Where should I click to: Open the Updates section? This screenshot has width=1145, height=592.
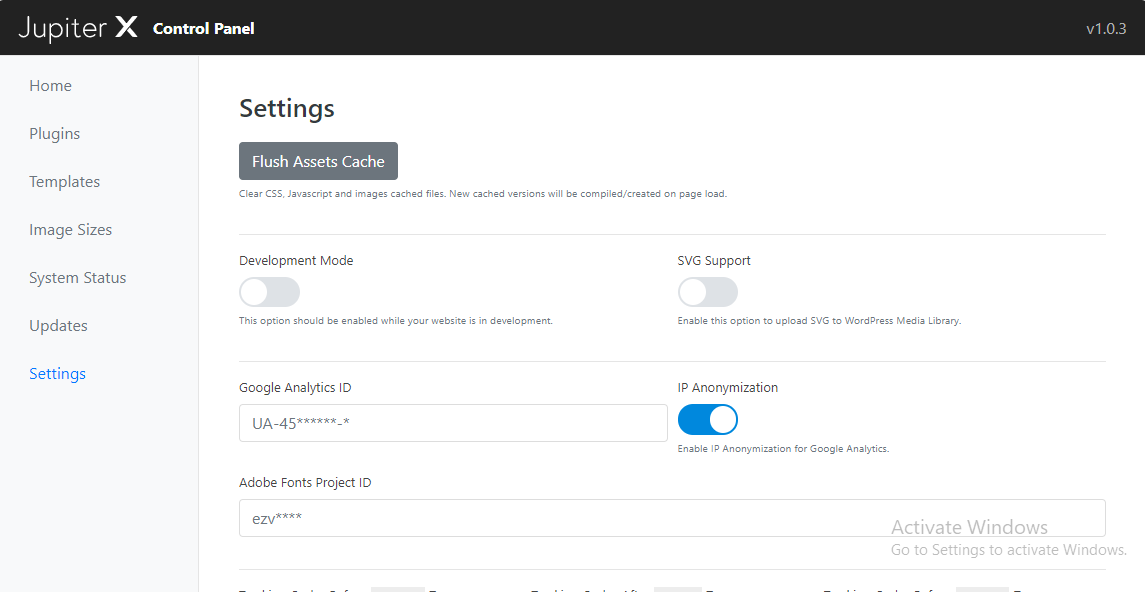(58, 326)
